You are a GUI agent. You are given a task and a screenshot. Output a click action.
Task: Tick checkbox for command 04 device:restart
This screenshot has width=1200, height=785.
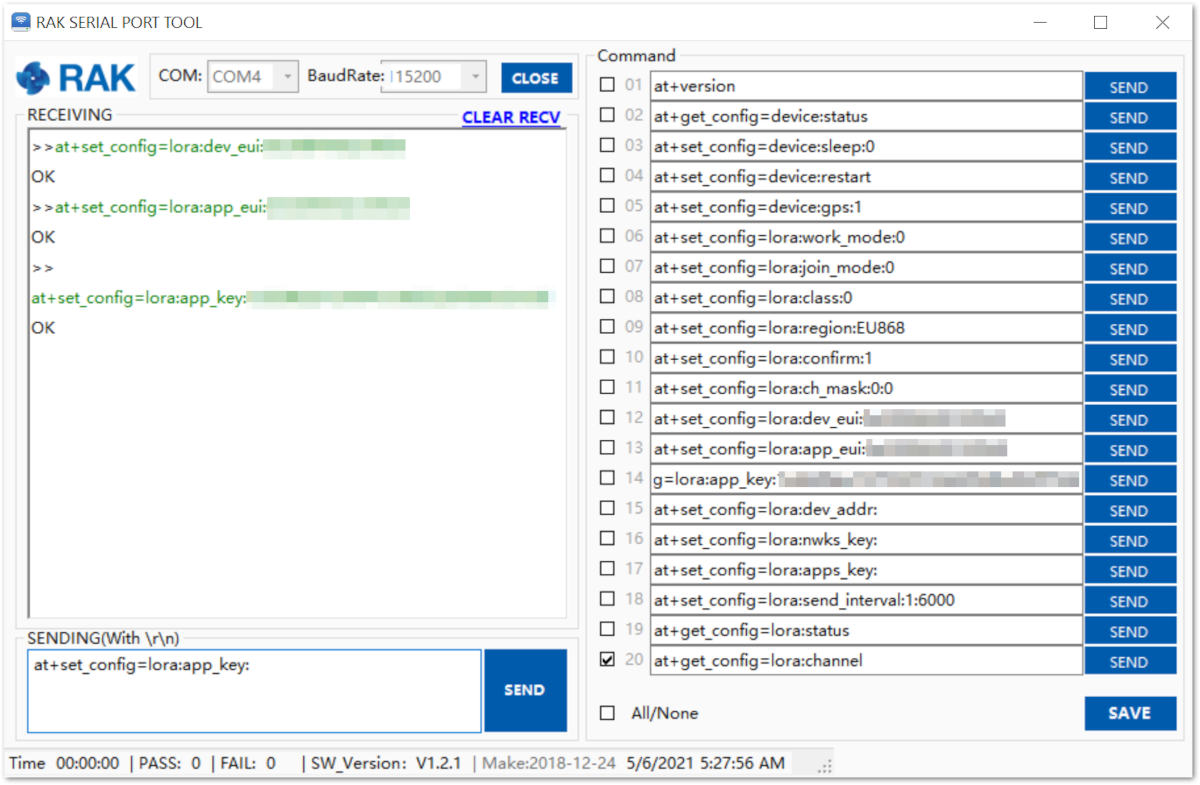pyautogui.click(x=607, y=176)
